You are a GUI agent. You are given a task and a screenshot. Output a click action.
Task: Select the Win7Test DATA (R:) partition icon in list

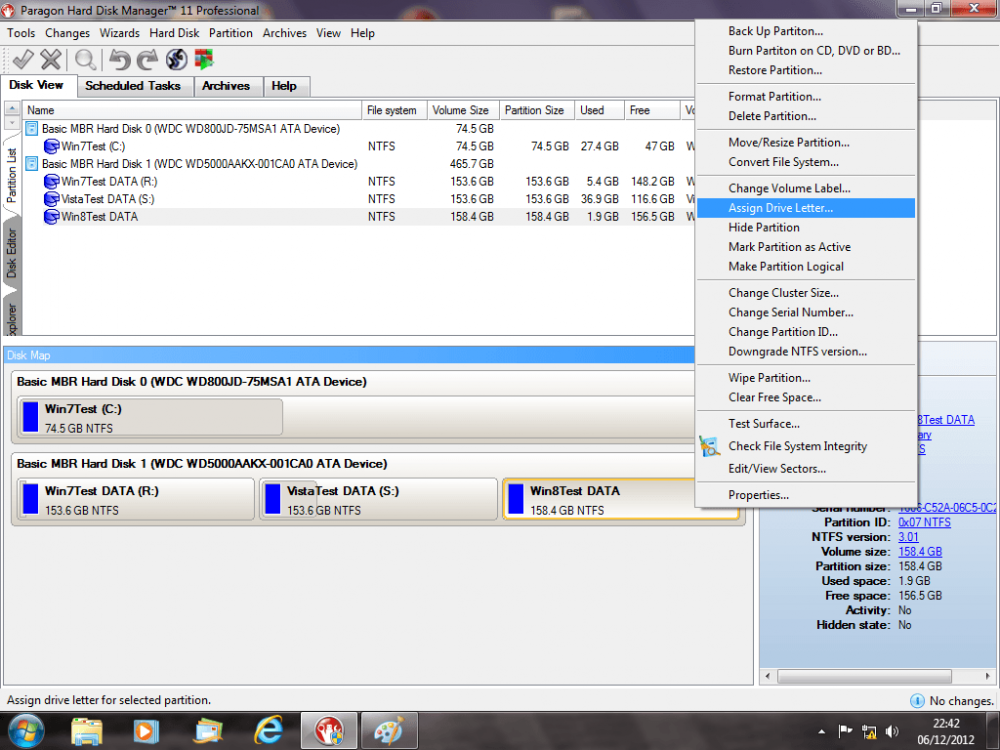[x=51, y=182]
